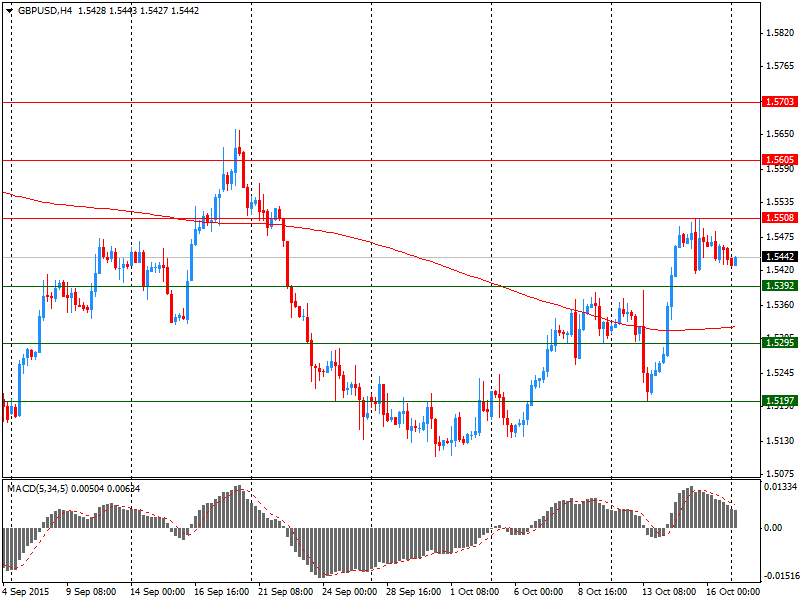Click the 6 Oct 00:00 time label
The image size is (800, 600).
tap(539, 592)
